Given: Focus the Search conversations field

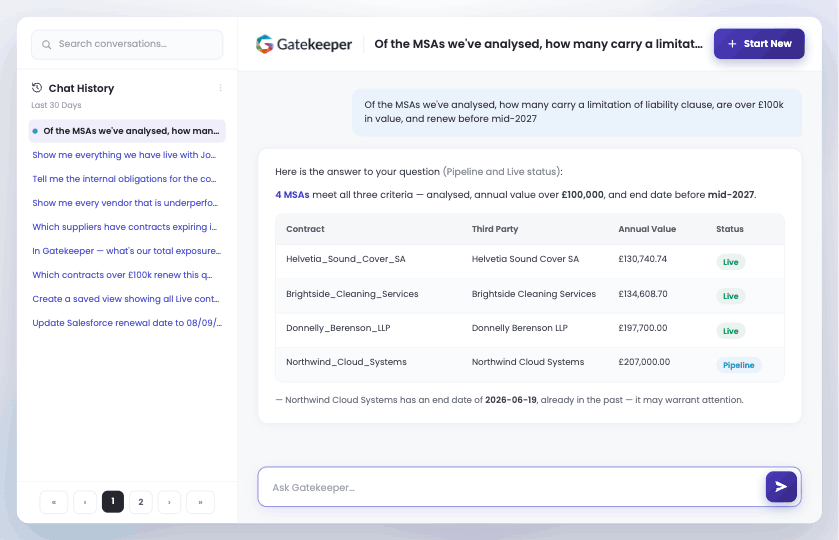Looking at the screenshot, I should [127, 44].
